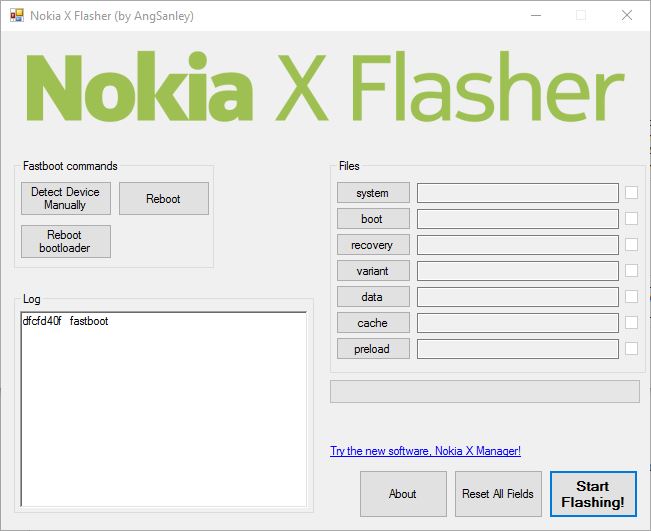Viewport: 651px width, 531px height.
Task: Click the 'dfcfd40f fastboot' log entry
Action: click(x=66, y=321)
